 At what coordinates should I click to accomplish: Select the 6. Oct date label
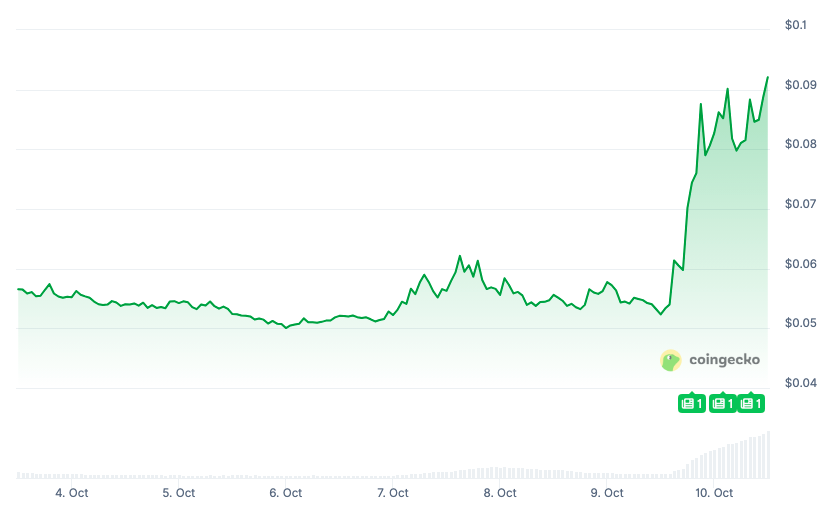tap(286, 493)
